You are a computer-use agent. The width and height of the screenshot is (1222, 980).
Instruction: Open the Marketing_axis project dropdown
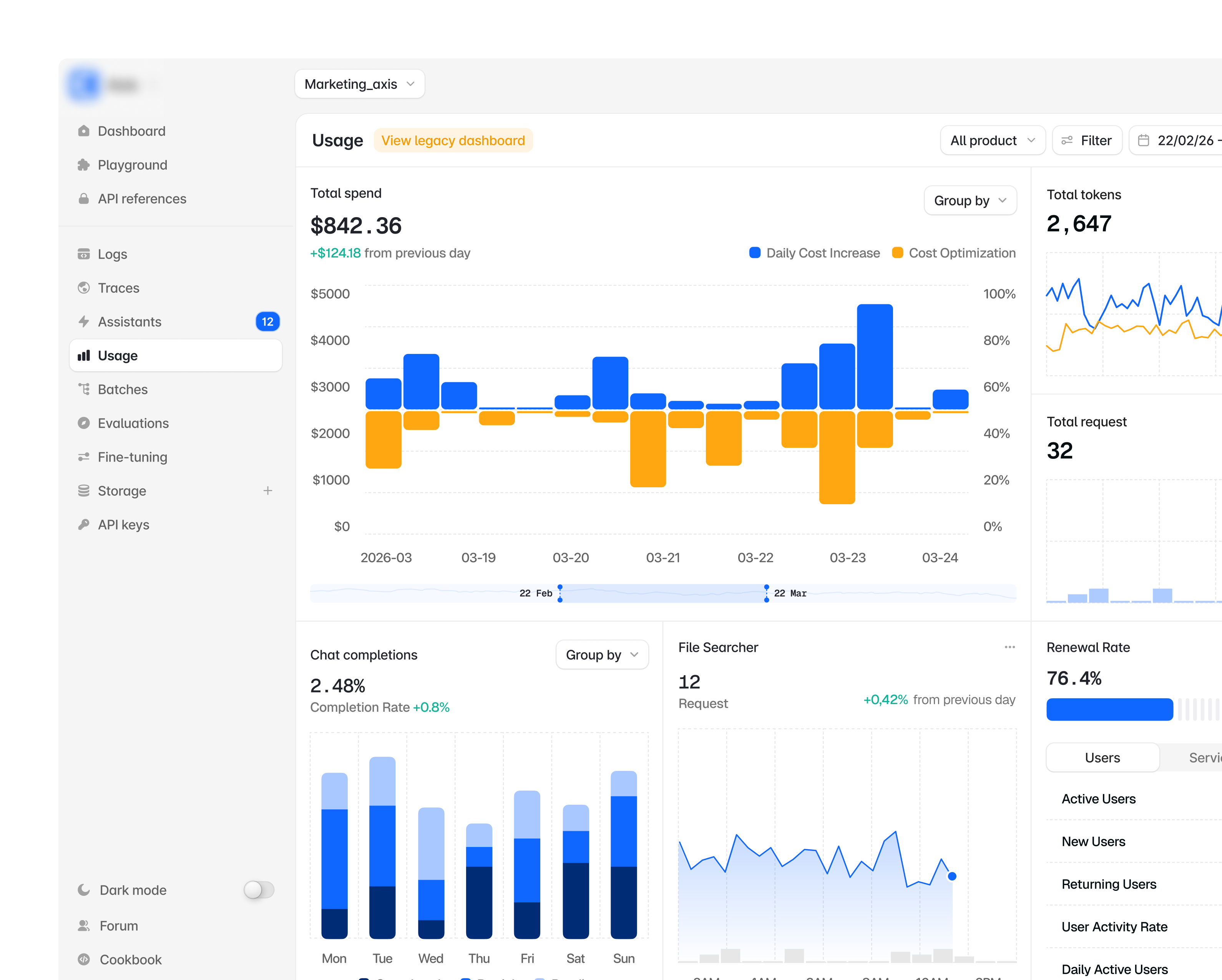360,84
